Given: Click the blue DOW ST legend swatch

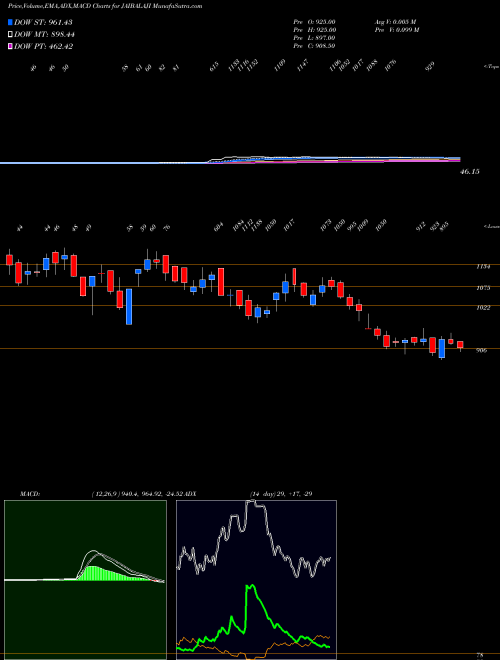Looking at the screenshot, I should point(10,22).
